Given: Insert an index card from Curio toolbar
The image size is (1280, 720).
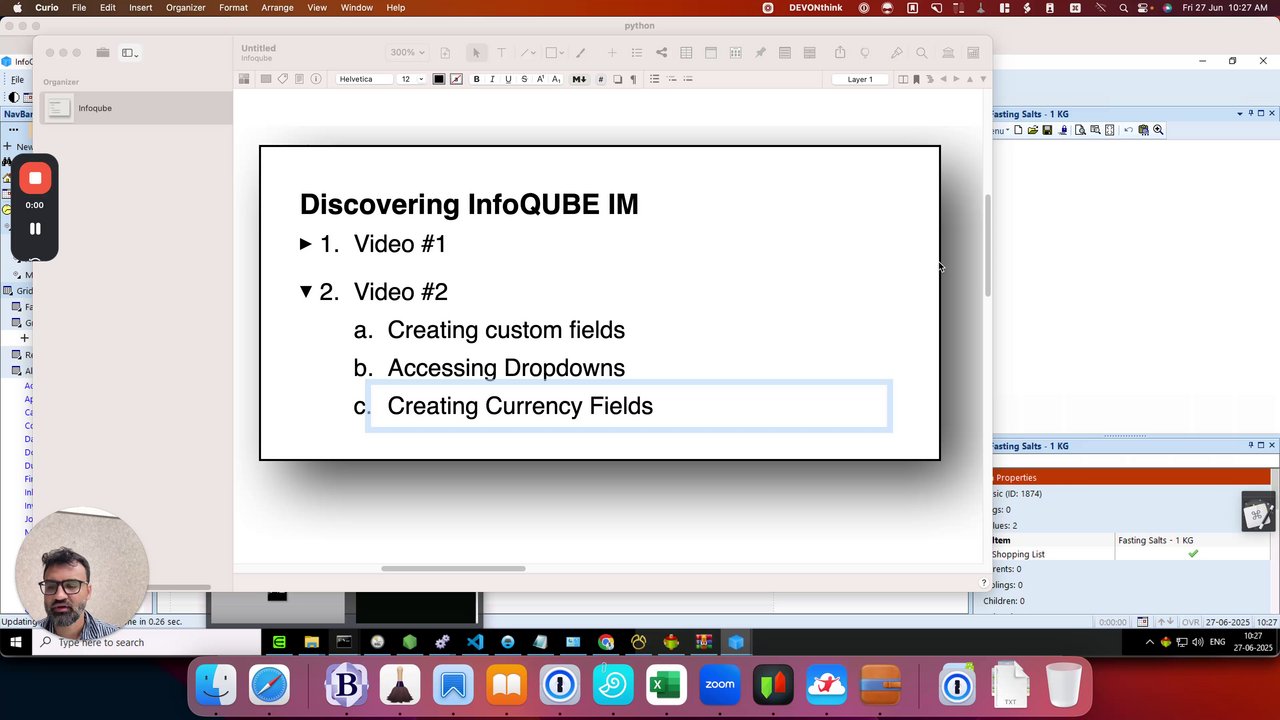Looking at the screenshot, I should pyautogui.click(x=711, y=53).
